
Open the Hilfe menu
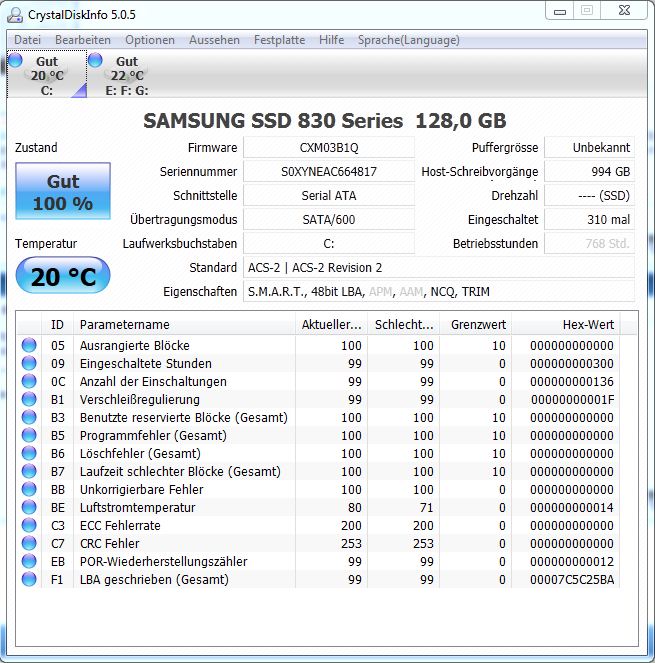[x=332, y=40]
